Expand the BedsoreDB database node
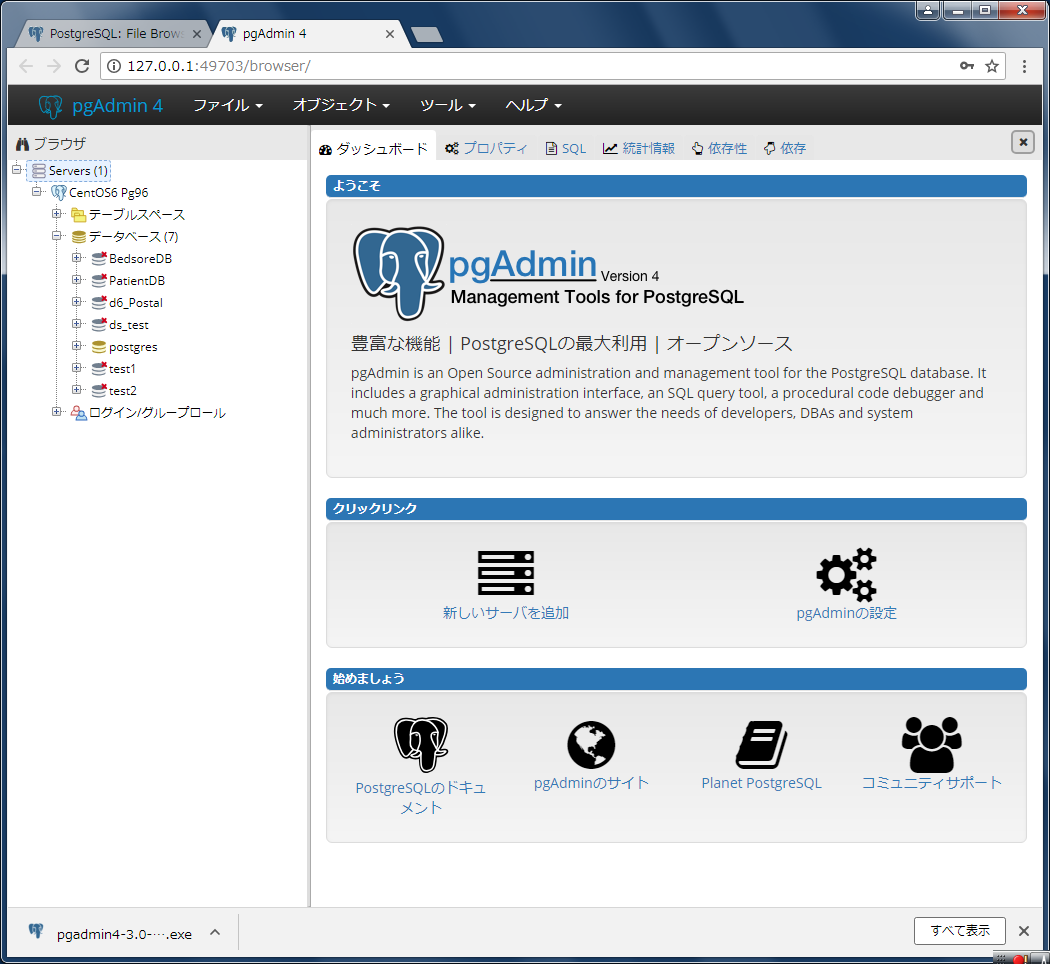The height and width of the screenshot is (964, 1050). click(x=77, y=258)
